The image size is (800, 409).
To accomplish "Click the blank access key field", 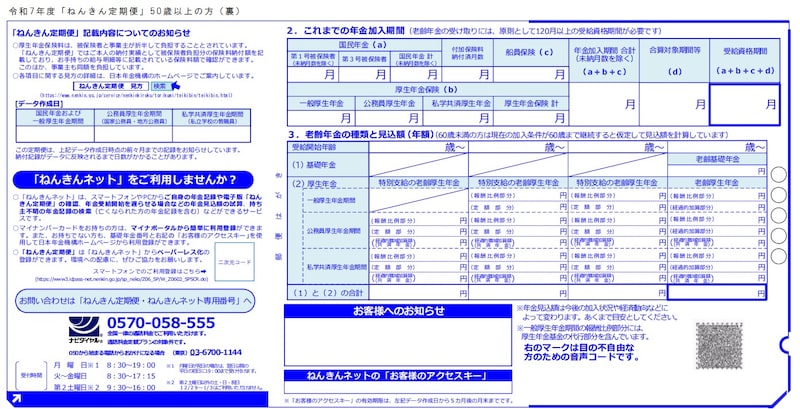I will (x=398, y=388).
